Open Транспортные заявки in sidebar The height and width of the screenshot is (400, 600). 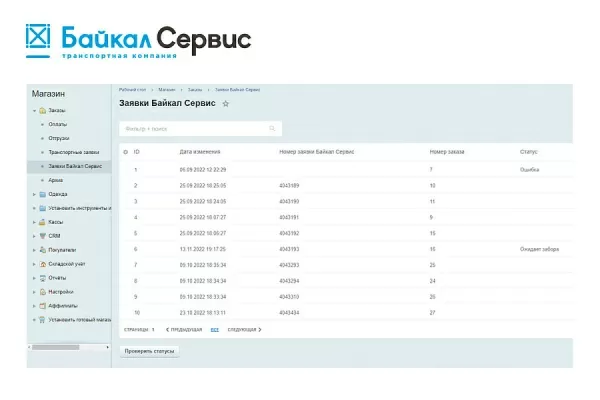[x=73, y=152]
